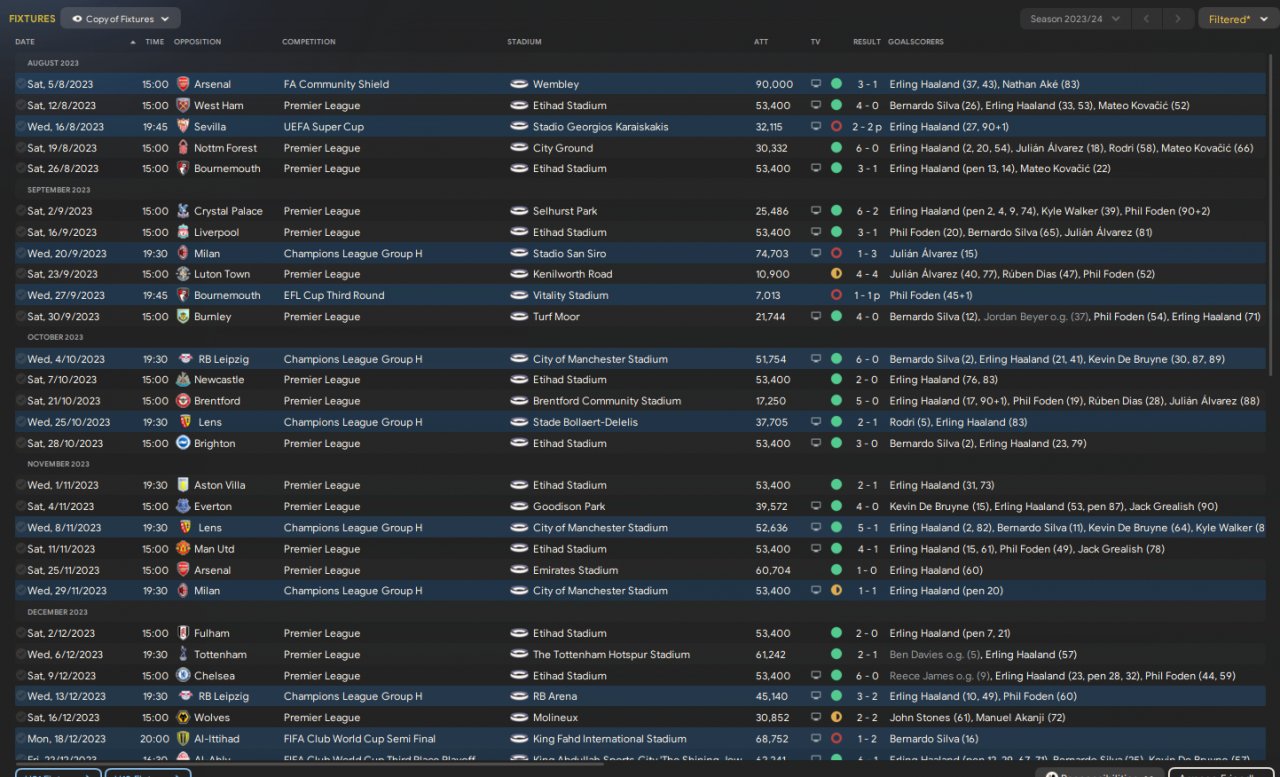1280x777 pixels.
Task: Open the Stadio San Siro stadium link
Action: [x=570, y=254]
